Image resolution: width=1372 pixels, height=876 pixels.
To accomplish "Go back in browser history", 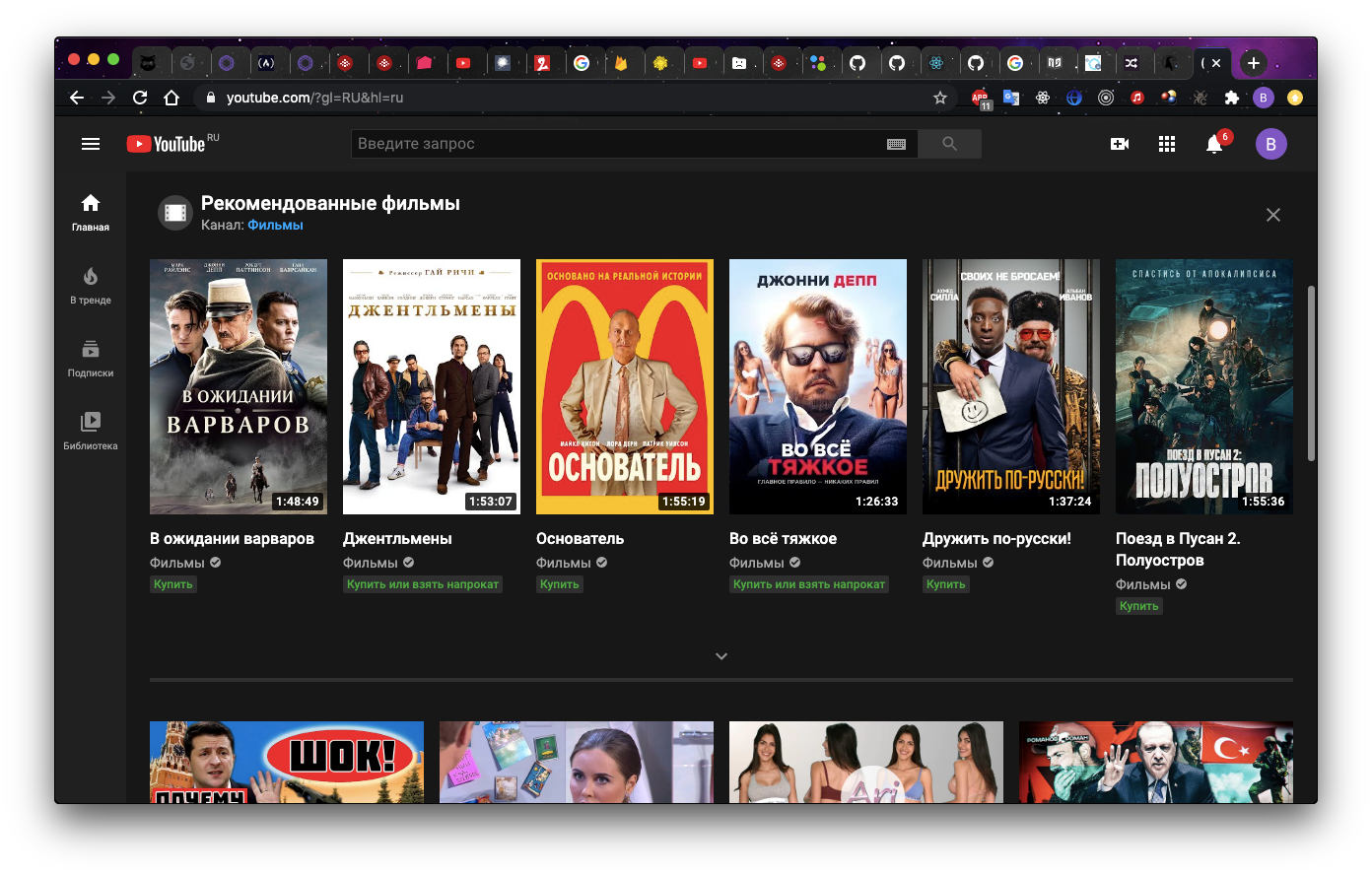I will (x=77, y=98).
